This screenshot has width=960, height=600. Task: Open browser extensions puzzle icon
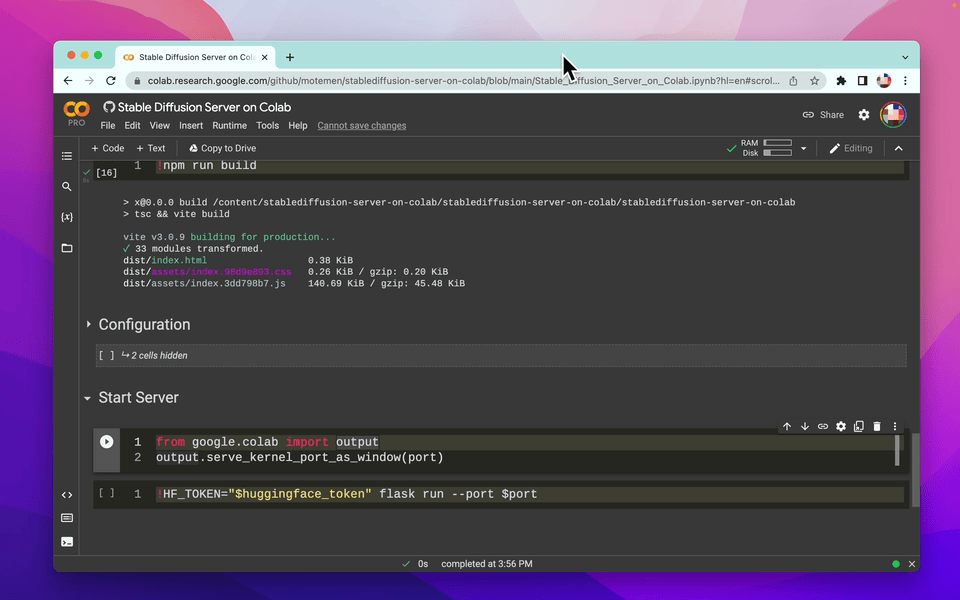tap(841, 81)
